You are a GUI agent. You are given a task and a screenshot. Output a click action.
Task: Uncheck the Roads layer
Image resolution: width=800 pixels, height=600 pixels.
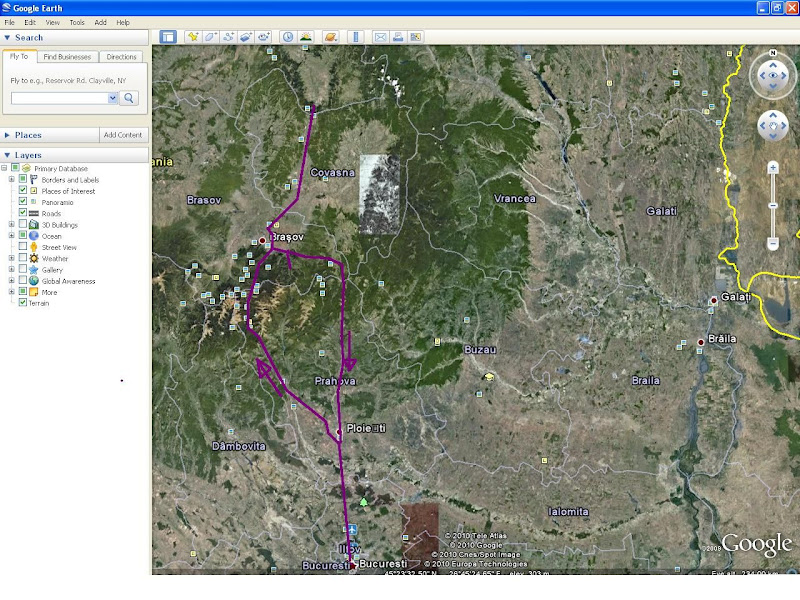(x=23, y=213)
